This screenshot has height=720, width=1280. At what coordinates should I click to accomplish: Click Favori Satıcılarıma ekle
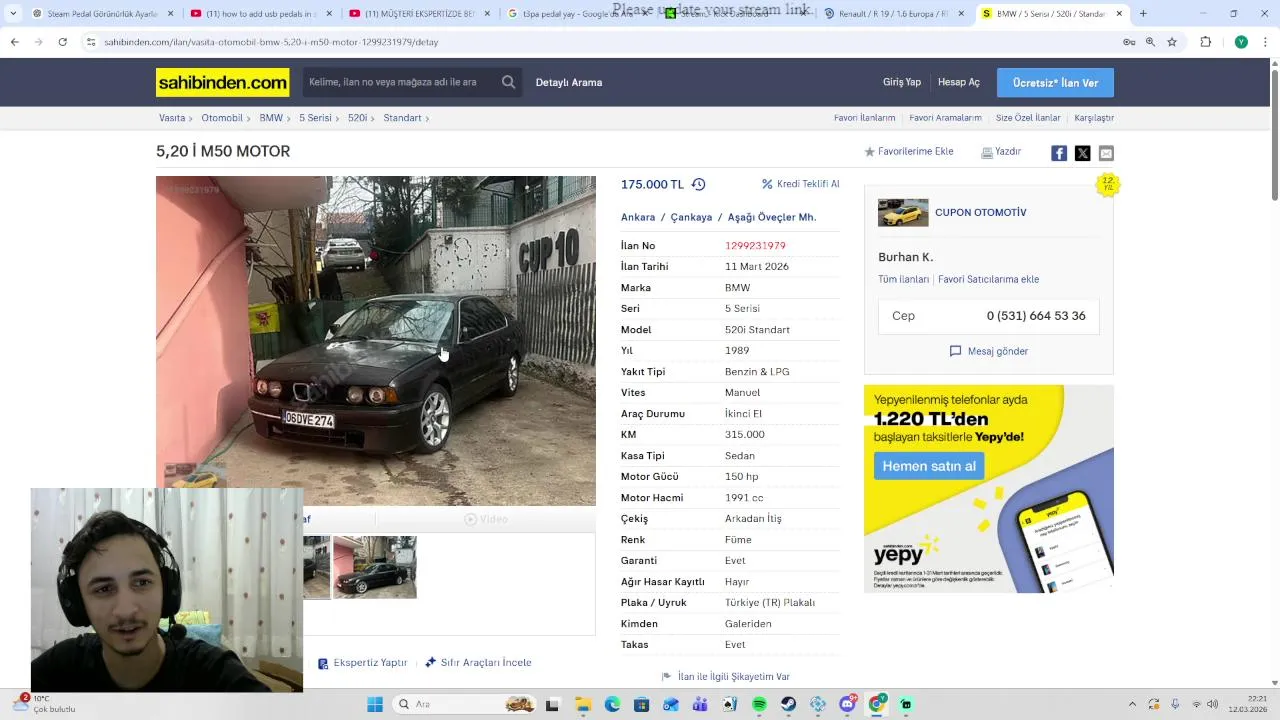[x=988, y=279]
